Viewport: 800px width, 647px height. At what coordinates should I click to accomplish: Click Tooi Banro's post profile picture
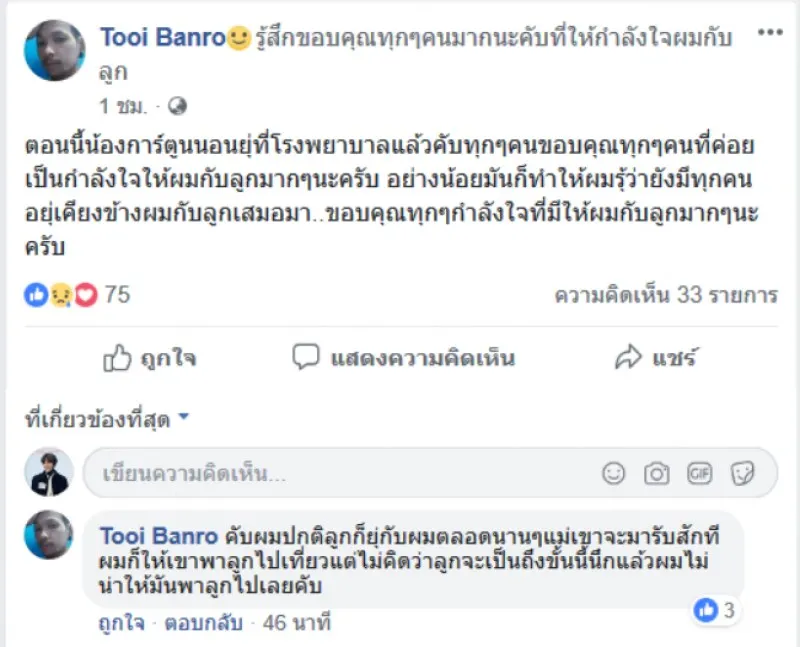pyautogui.click(x=54, y=51)
